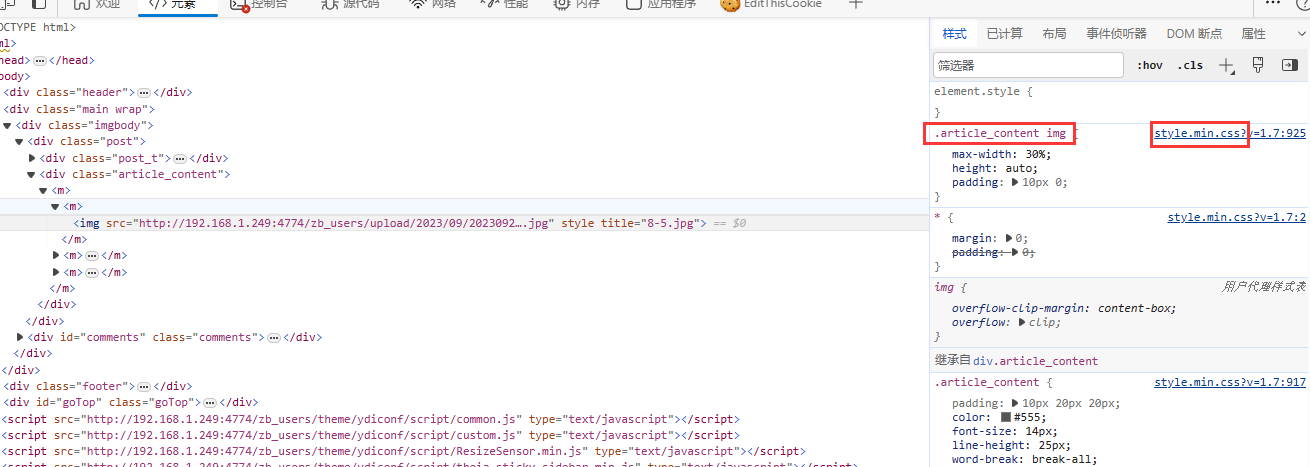The height and width of the screenshot is (467, 1310).
Task: Edit overflow-clip-margin: content-box declaration
Action: click(1064, 308)
